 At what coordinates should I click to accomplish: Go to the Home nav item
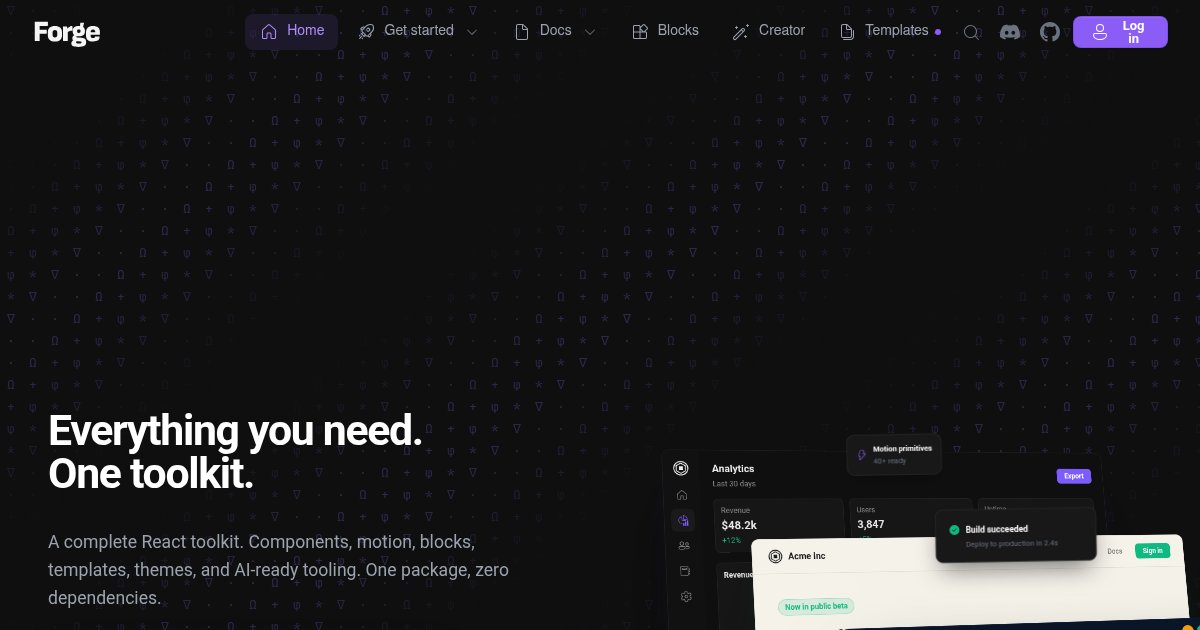coord(292,31)
